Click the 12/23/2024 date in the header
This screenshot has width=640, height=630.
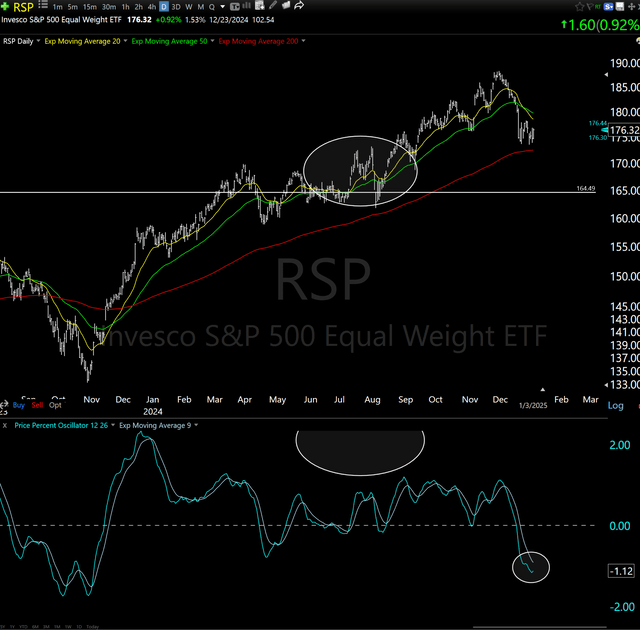point(229,20)
